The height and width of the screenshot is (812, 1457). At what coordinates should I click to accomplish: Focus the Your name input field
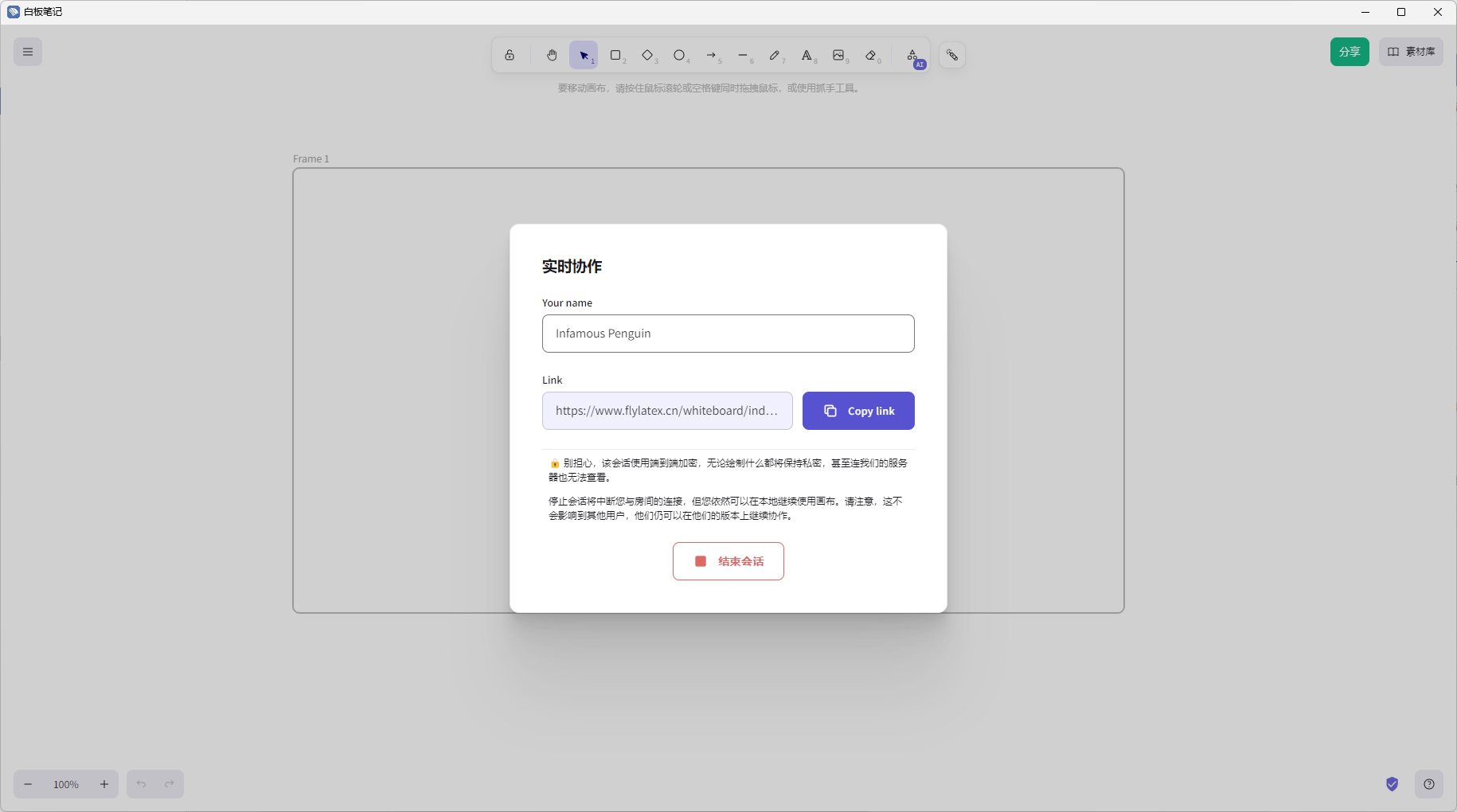(x=728, y=334)
